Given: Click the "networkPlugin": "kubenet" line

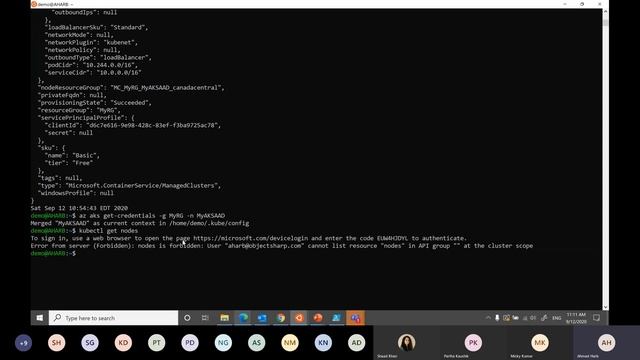Looking at the screenshot, I should tap(91, 42).
